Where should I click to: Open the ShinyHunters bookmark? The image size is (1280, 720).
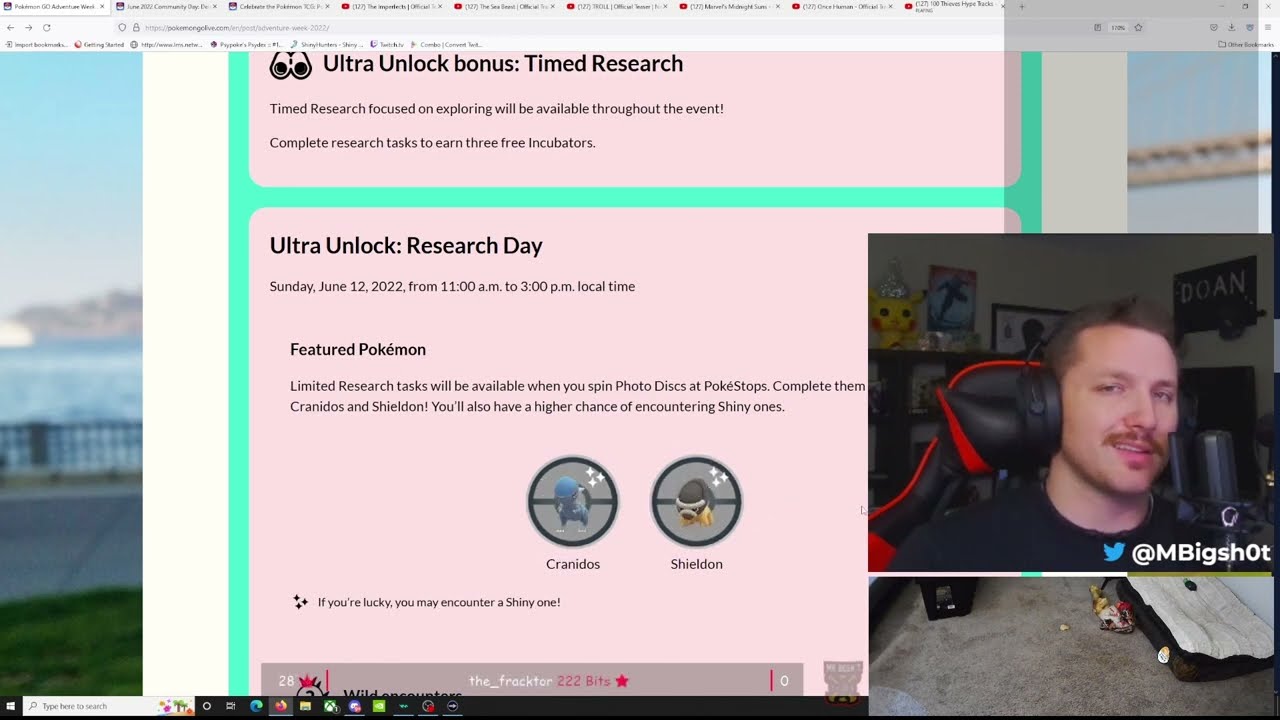[x=326, y=44]
